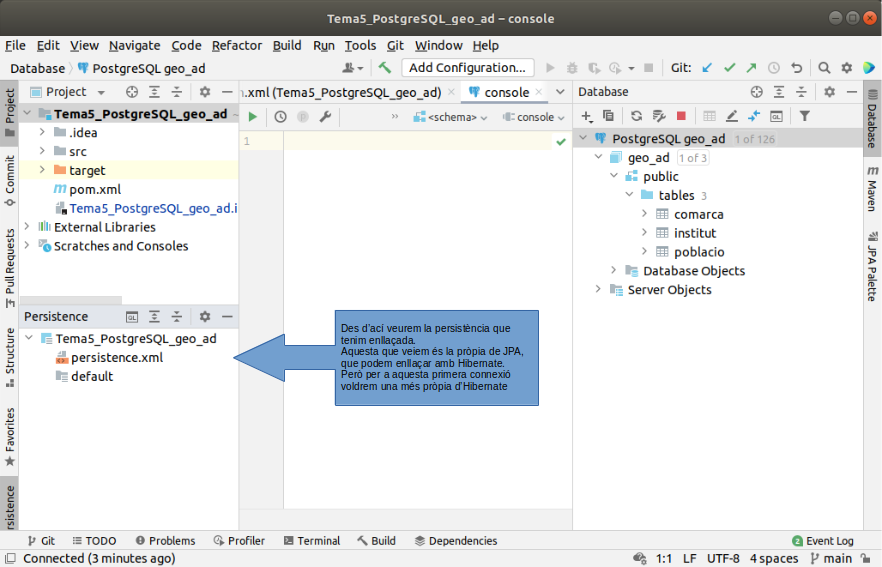882x567 pixels.
Task: Open the Commit side tab
Action: [10, 181]
